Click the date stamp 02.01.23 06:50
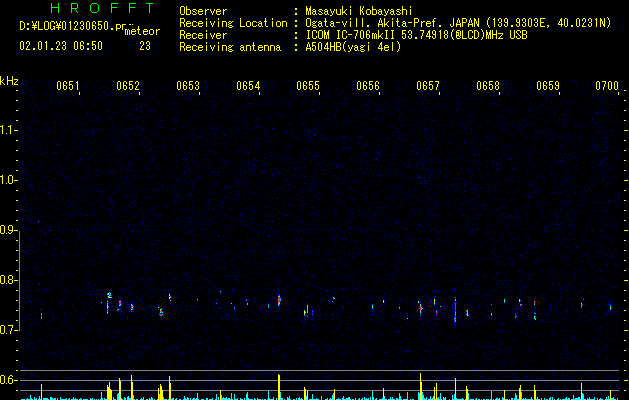 61,46
